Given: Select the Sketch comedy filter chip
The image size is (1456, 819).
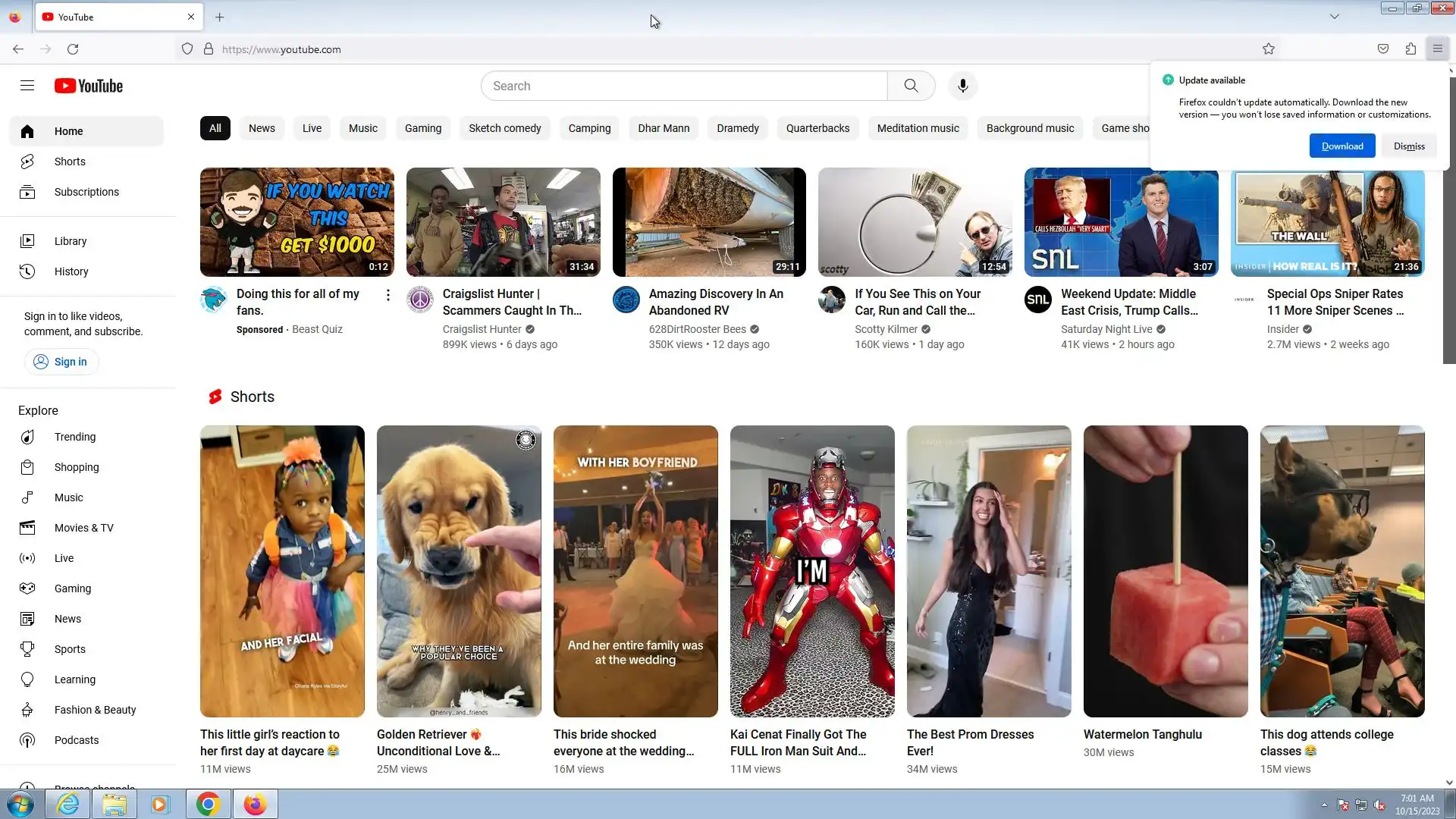Looking at the screenshot, I should coord(504,128).
